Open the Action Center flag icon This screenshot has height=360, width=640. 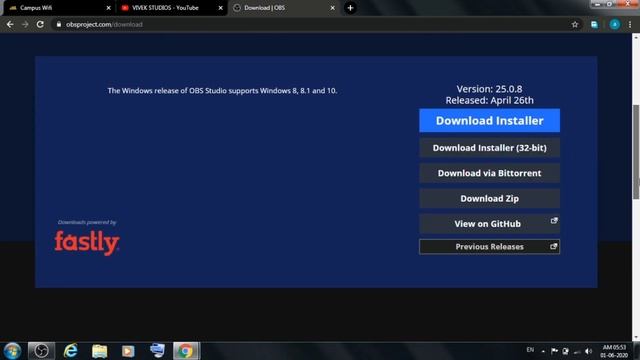pos(554,351)
